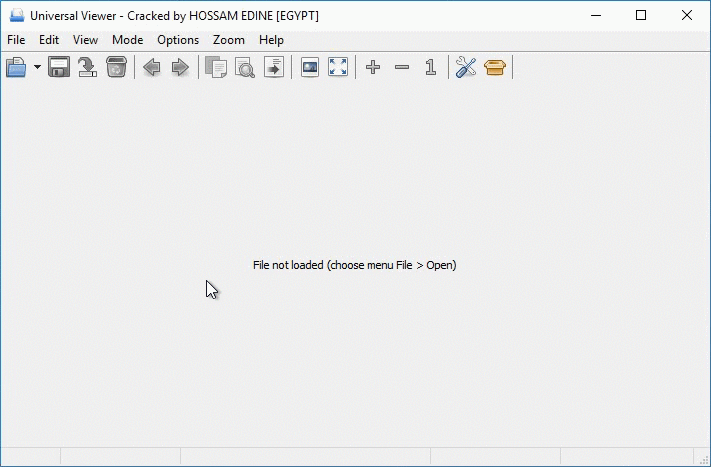Click the Save floppy disk icon
This screenshot has width=711, height=467.
[x=59, y=67]
